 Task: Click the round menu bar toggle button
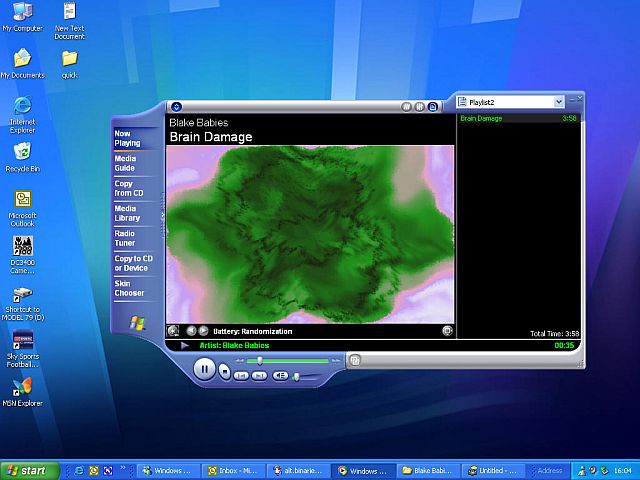tap(176, 107)
